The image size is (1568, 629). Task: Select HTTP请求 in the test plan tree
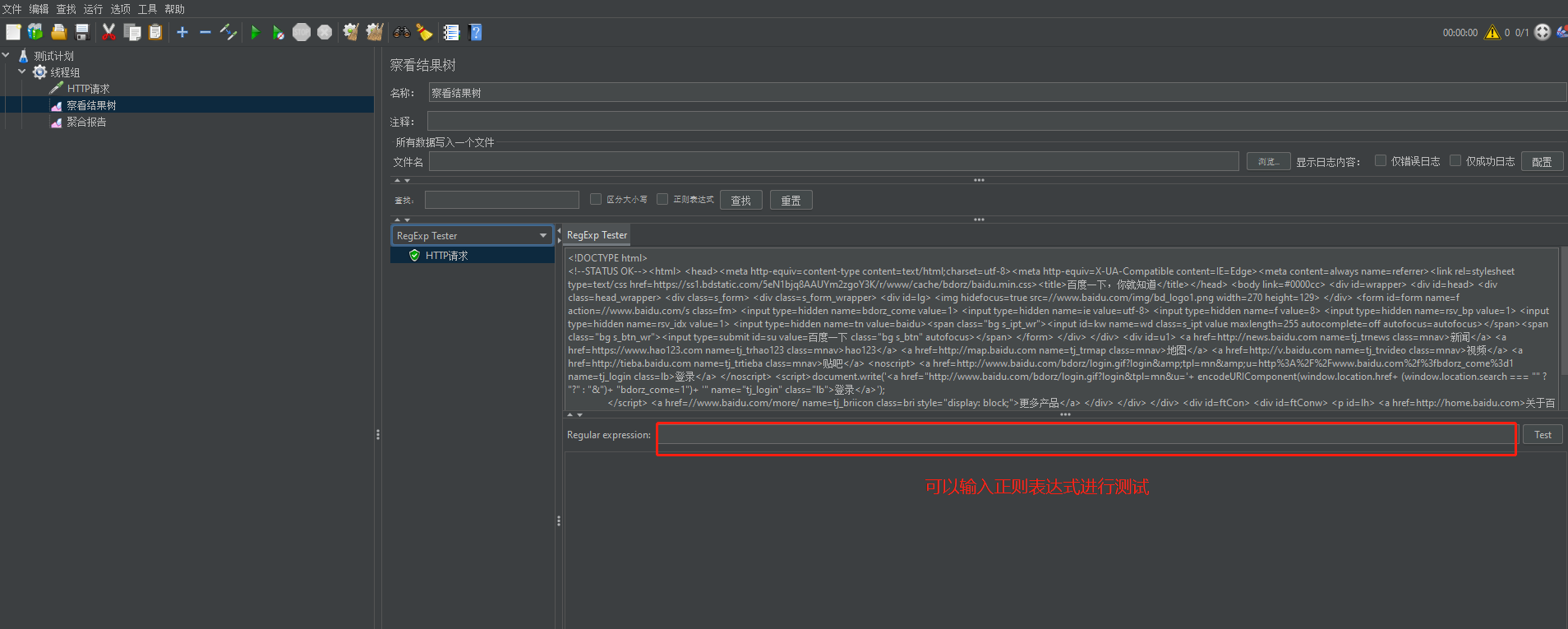(x=88, y=89)
